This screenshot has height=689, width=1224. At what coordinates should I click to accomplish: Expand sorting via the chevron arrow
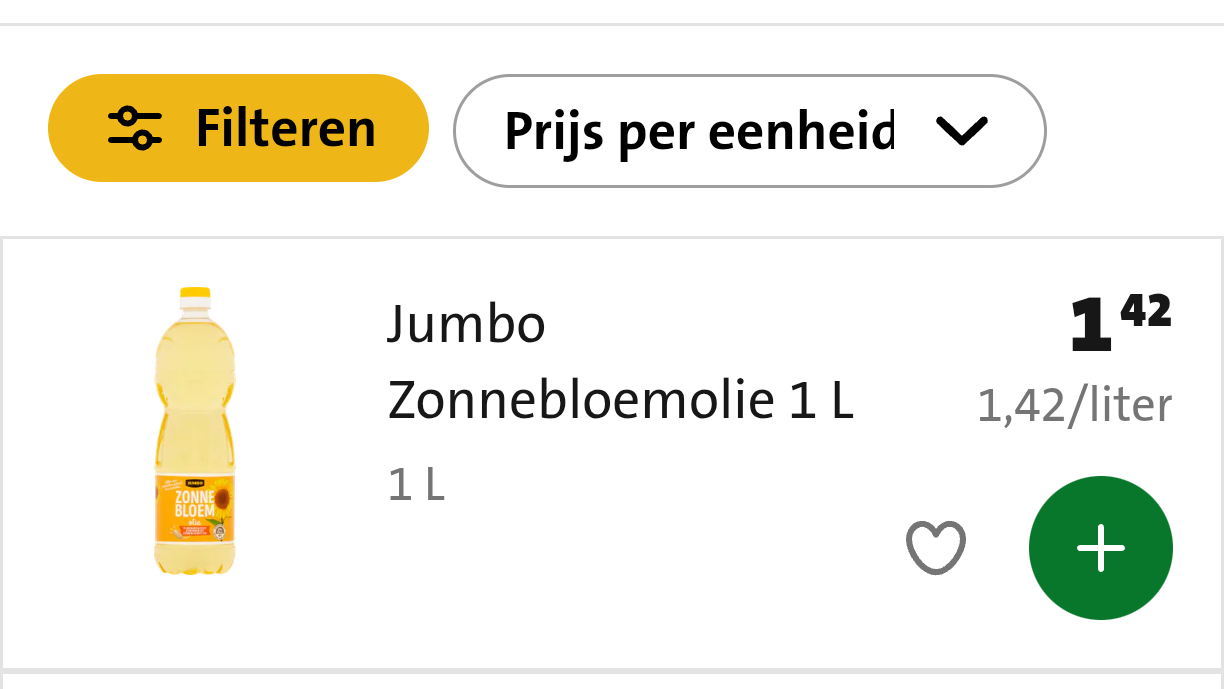click(962, 131)
